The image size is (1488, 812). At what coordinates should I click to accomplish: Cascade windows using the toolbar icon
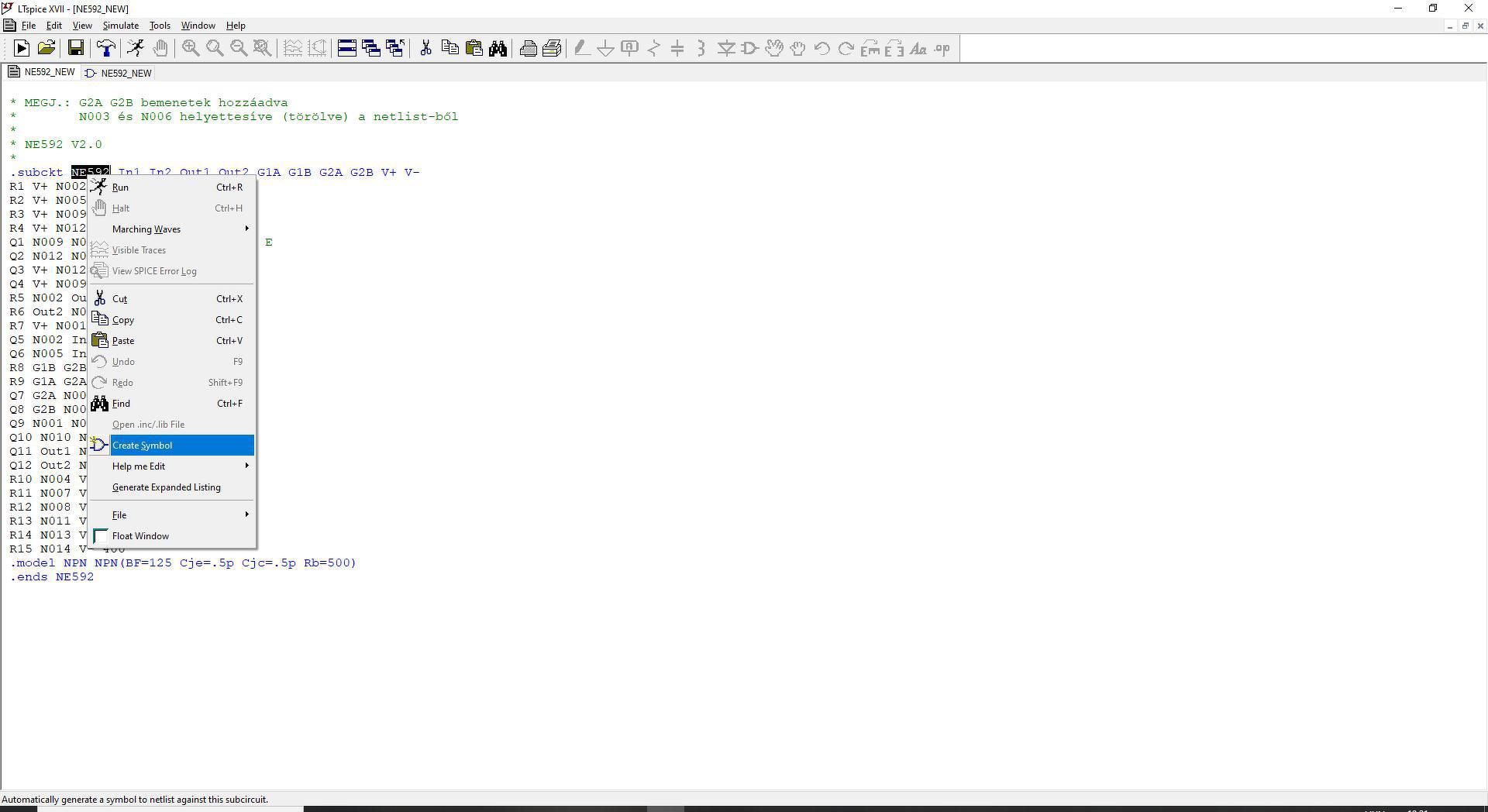(371, 49)
